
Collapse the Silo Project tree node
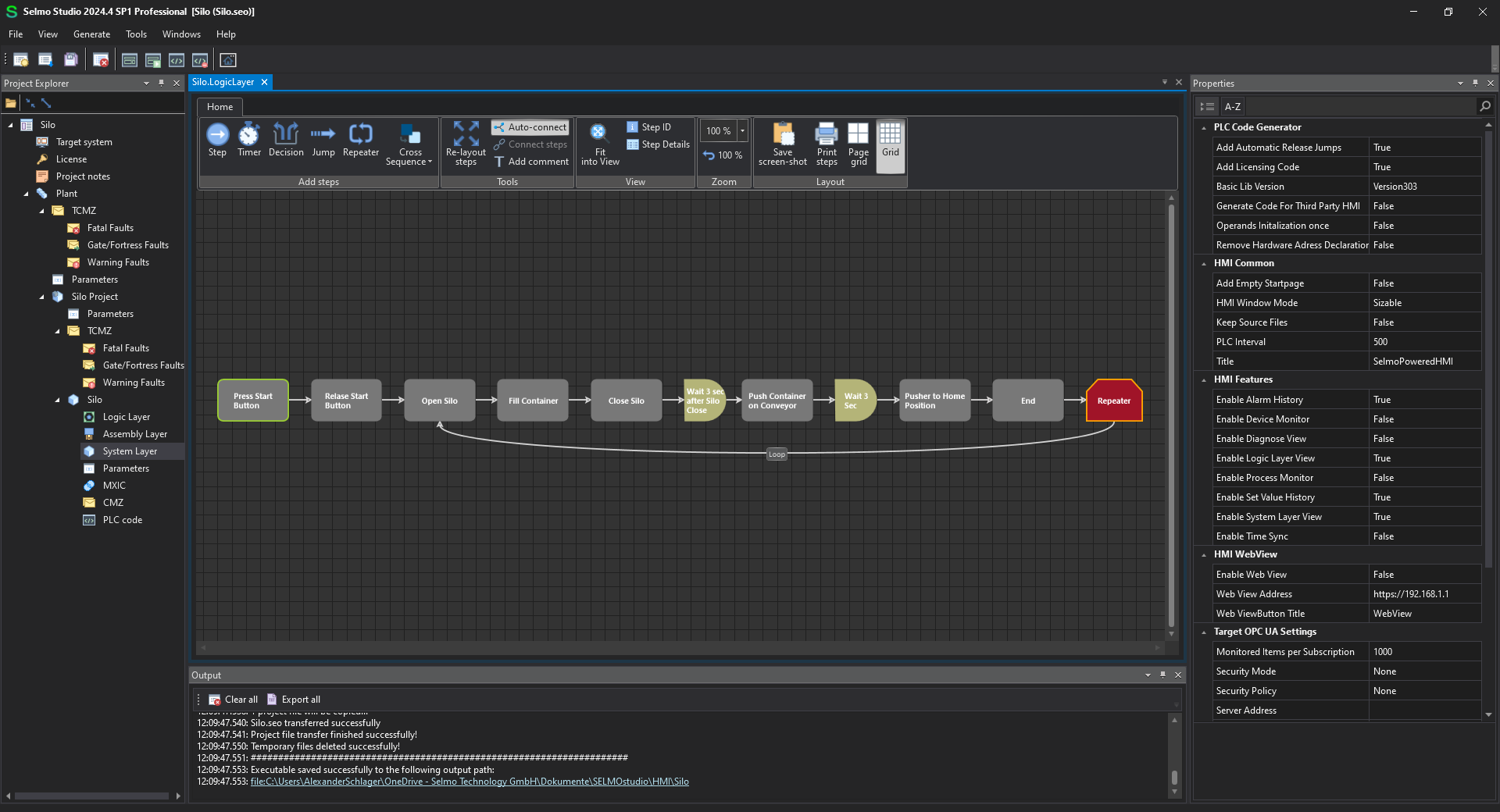pos(41,297)
